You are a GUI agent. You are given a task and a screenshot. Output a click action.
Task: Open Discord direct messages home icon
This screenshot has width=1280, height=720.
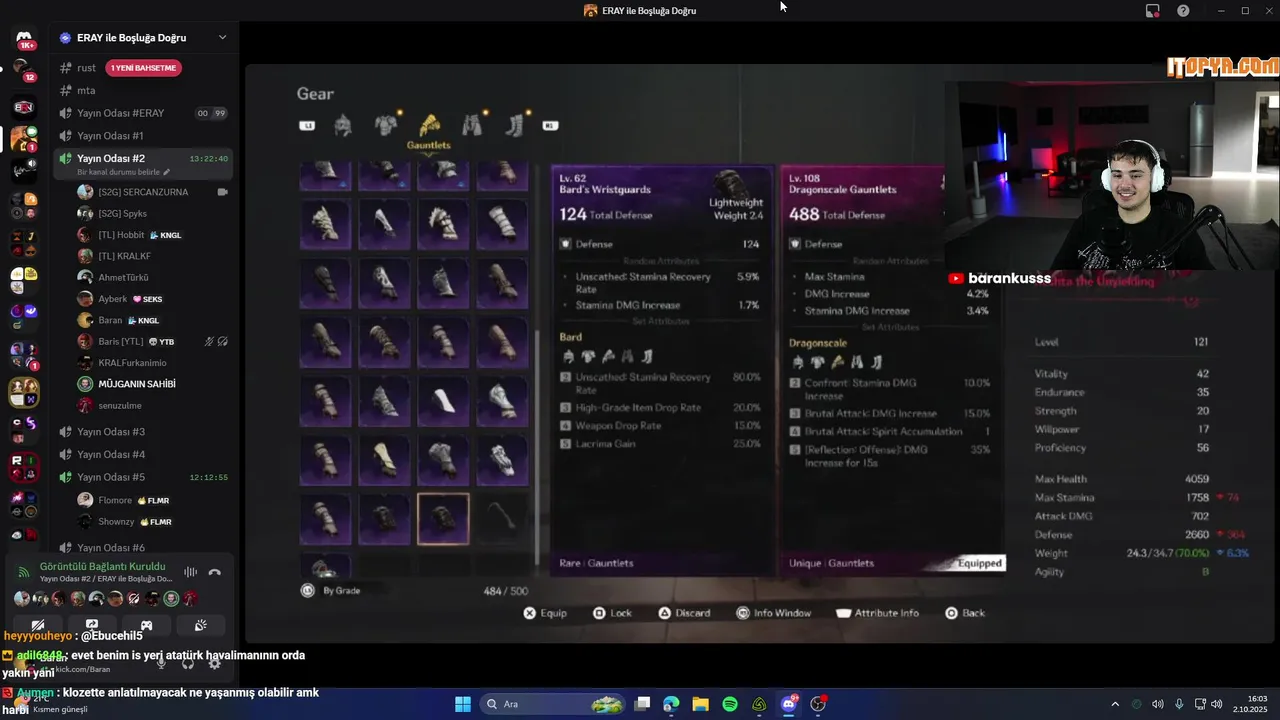click(x=24, y=39)
